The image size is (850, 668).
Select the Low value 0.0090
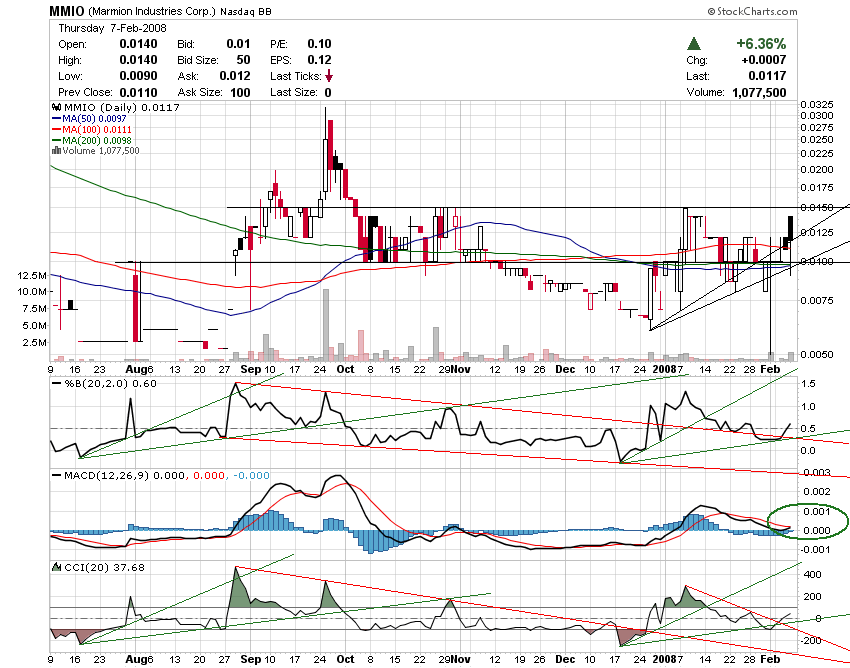(x=138, y=76)
